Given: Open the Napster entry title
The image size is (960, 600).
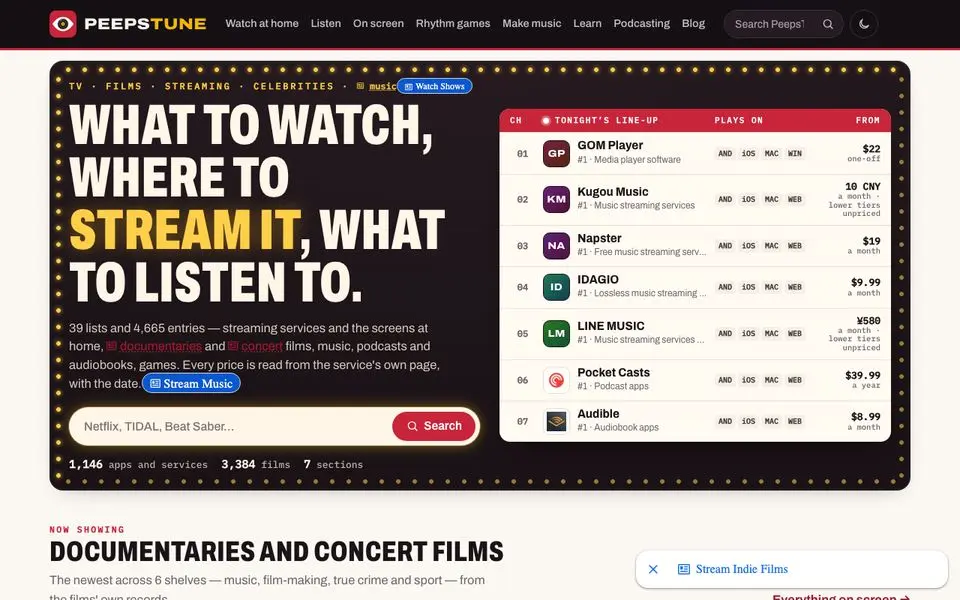Looking at the screenshot, I should (599, 238).
